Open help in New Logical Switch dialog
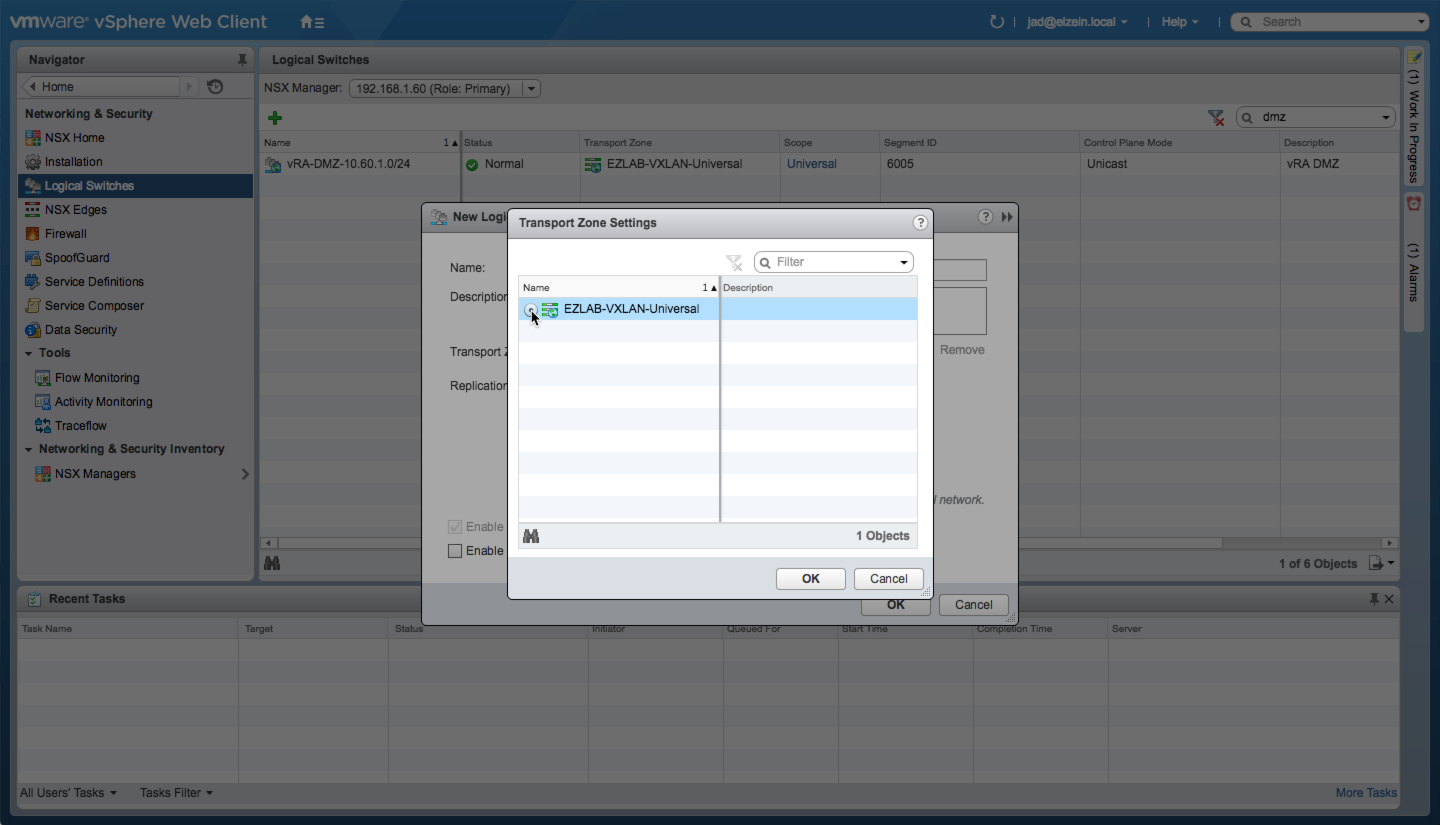 pyautogui.click(x=985, y=217)
